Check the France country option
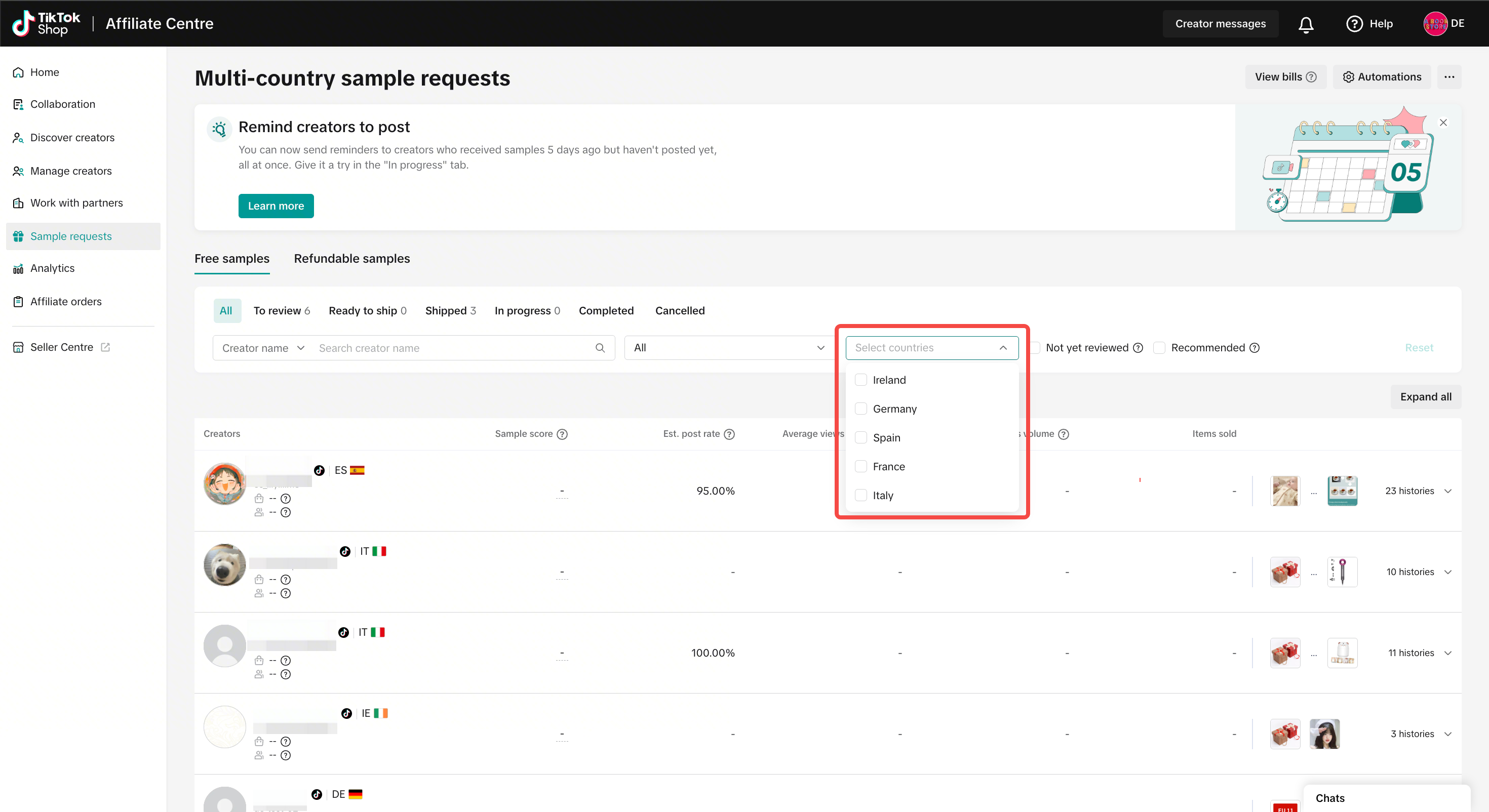Viewport: 1489px width, 812px height. pyautogui.click(x=860, y=466)
